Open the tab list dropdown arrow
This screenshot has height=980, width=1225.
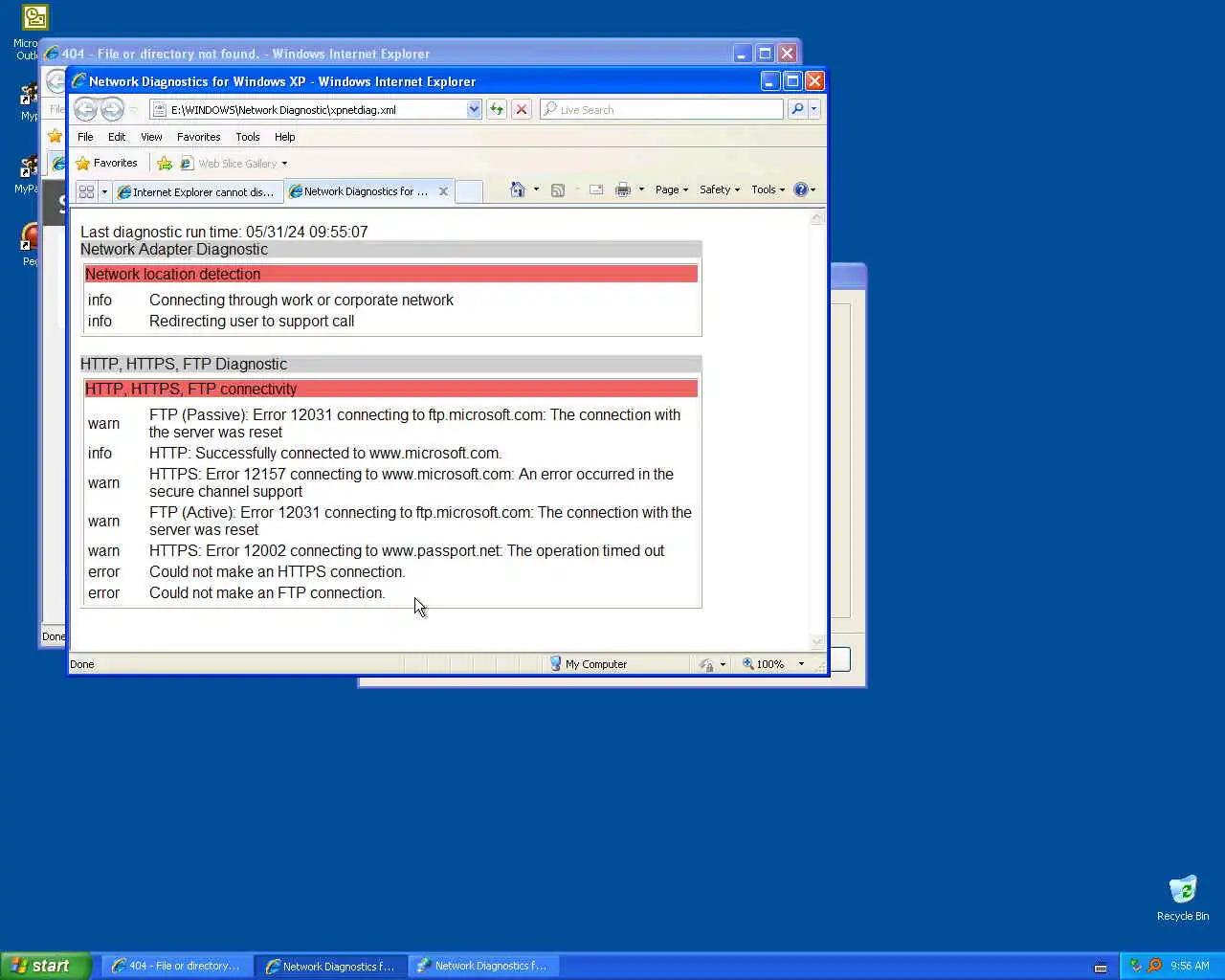click(104, 191)
